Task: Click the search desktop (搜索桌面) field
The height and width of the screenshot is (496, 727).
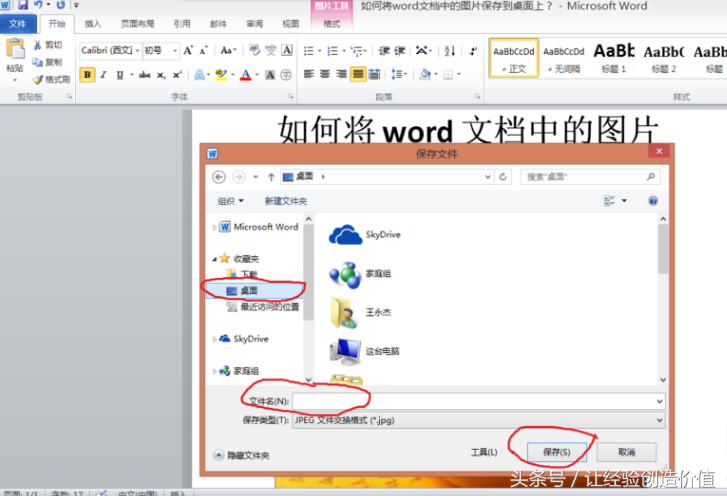Action: [590, 177]
